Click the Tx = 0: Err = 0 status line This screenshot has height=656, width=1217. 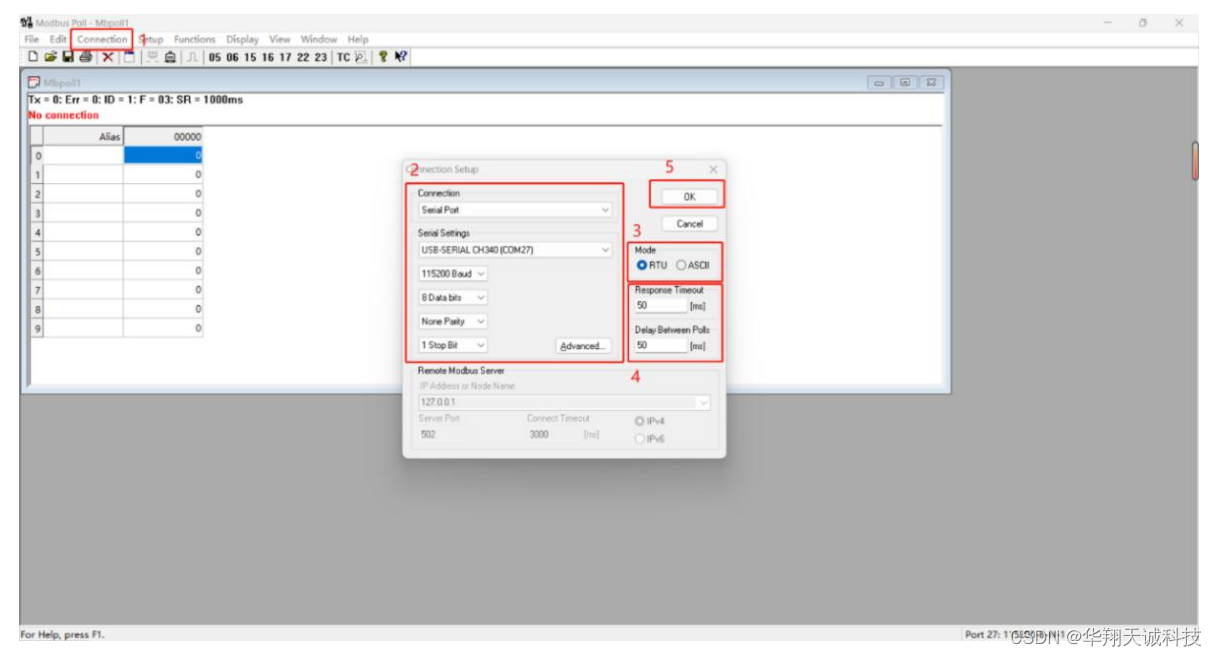pyautogui.click(x=136, y=100)
